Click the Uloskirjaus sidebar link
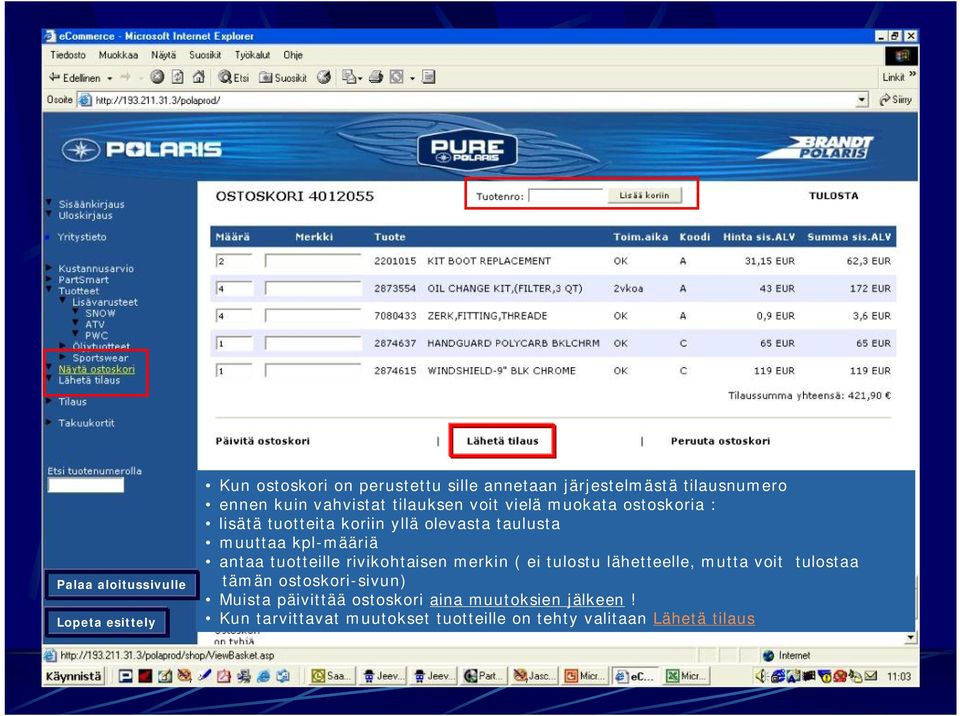The height and width of the screenshot is (716, 960). [86, 215]
